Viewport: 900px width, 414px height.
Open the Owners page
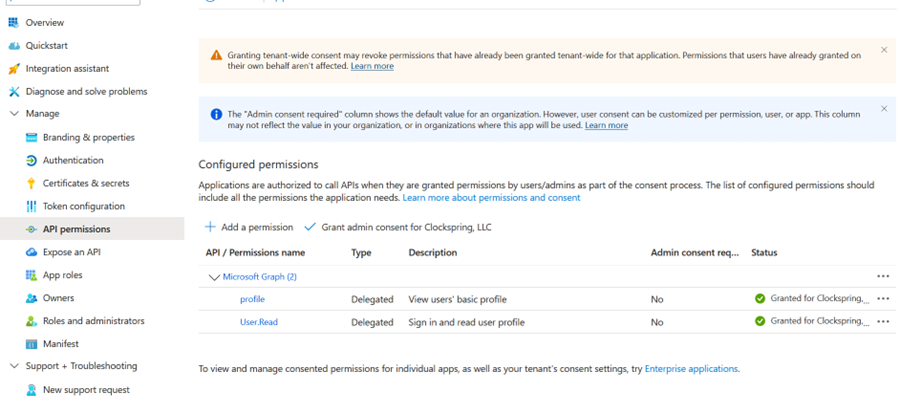(59, 298)
